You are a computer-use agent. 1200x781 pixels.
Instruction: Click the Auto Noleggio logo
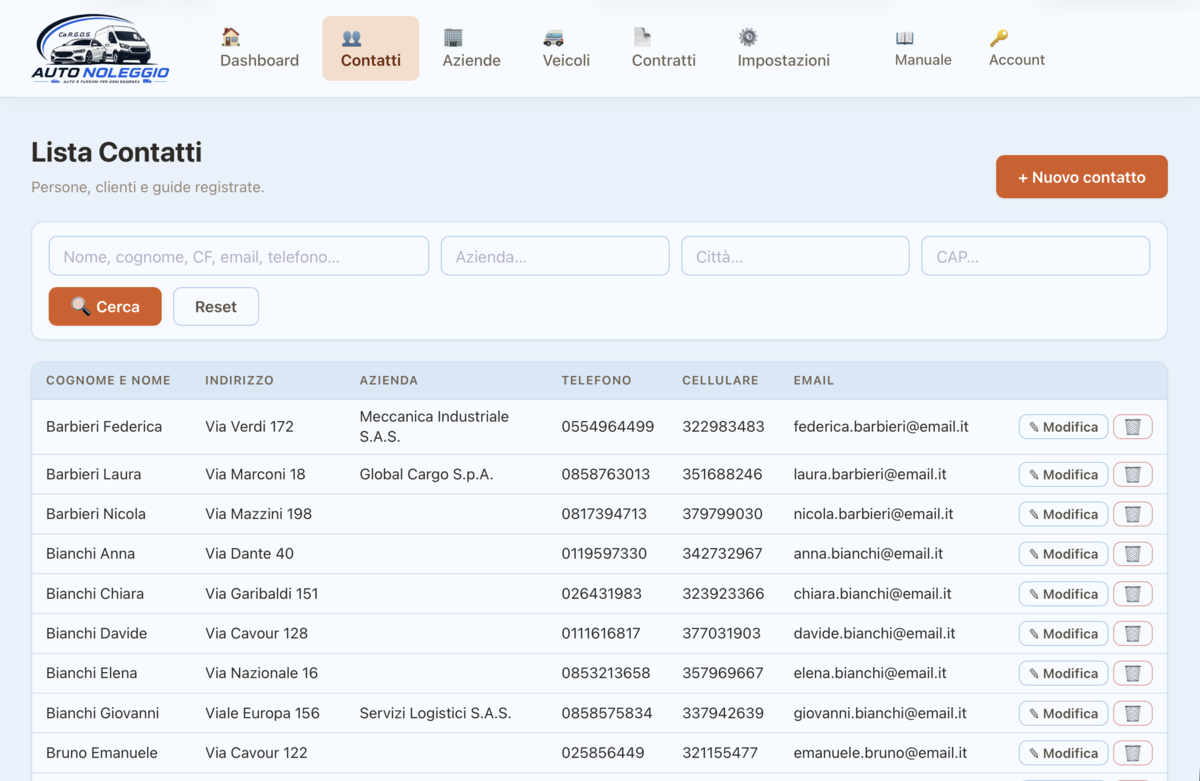(x=100, y=48)
